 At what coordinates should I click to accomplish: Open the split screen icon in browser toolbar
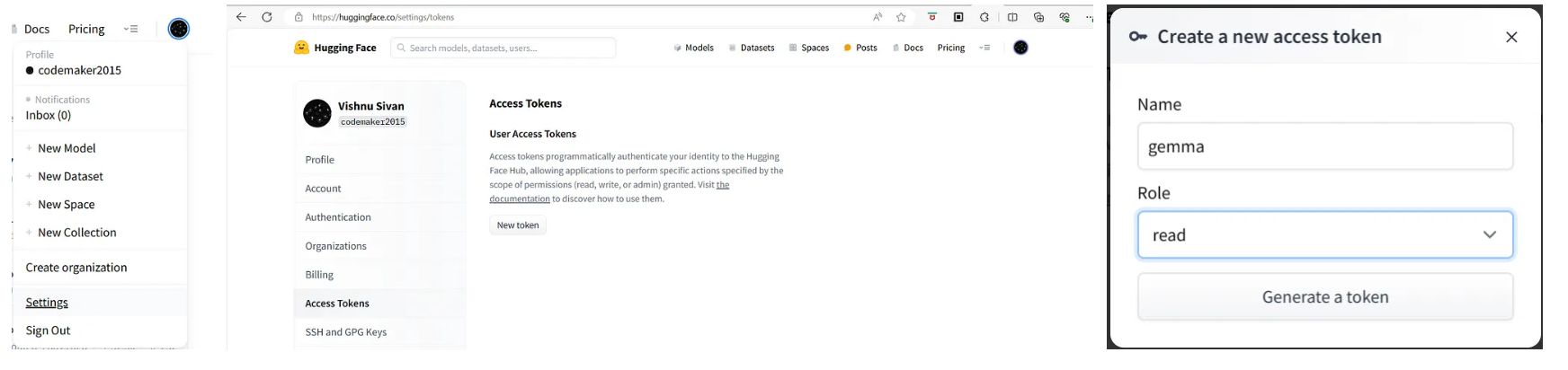pyautogui.click(x=1012, y=17)
